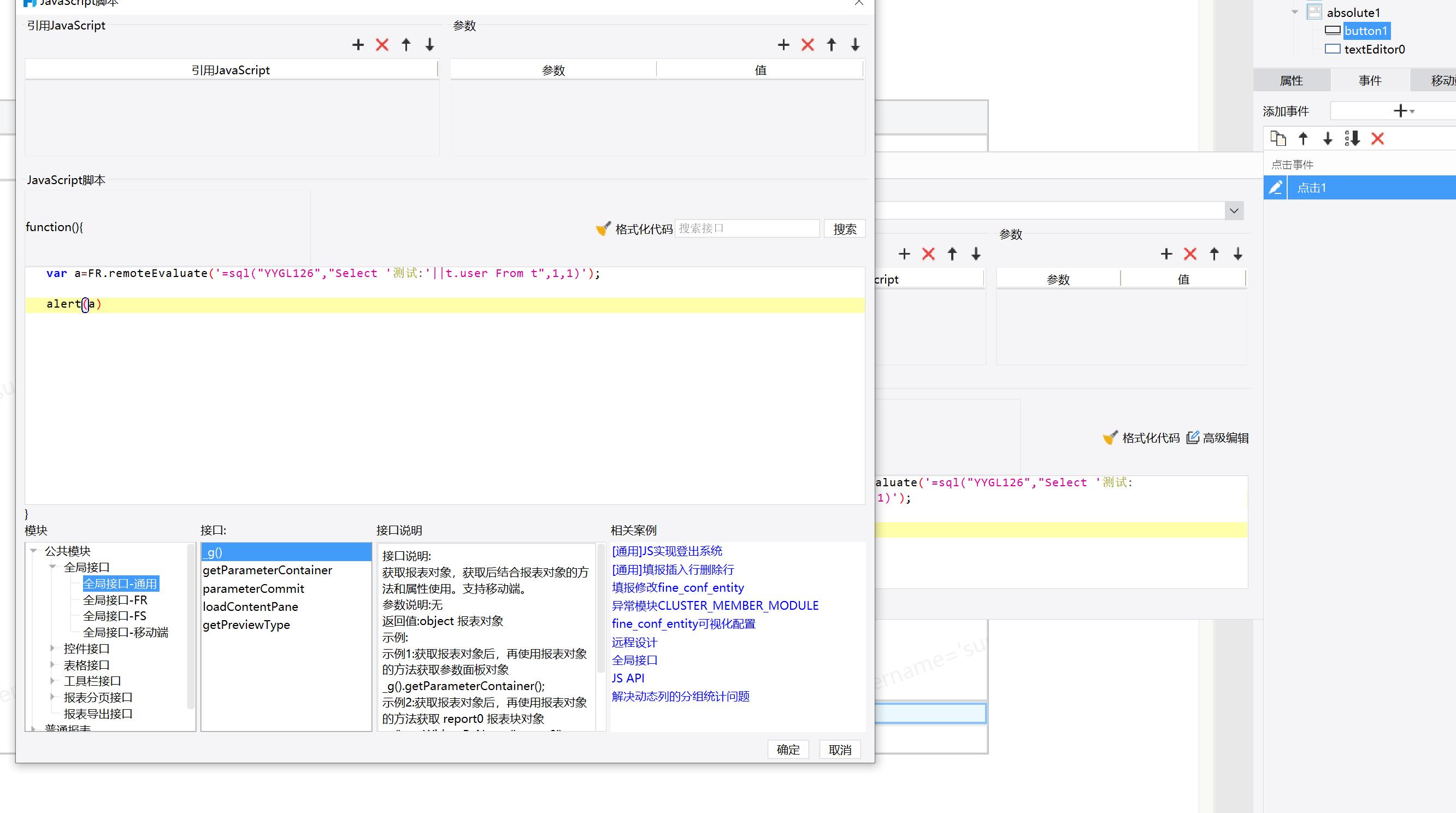Expand the 表格接口 tree node
Image resolution: width=1456 pixels, height=813 pixels.
(x=52, y=665)
